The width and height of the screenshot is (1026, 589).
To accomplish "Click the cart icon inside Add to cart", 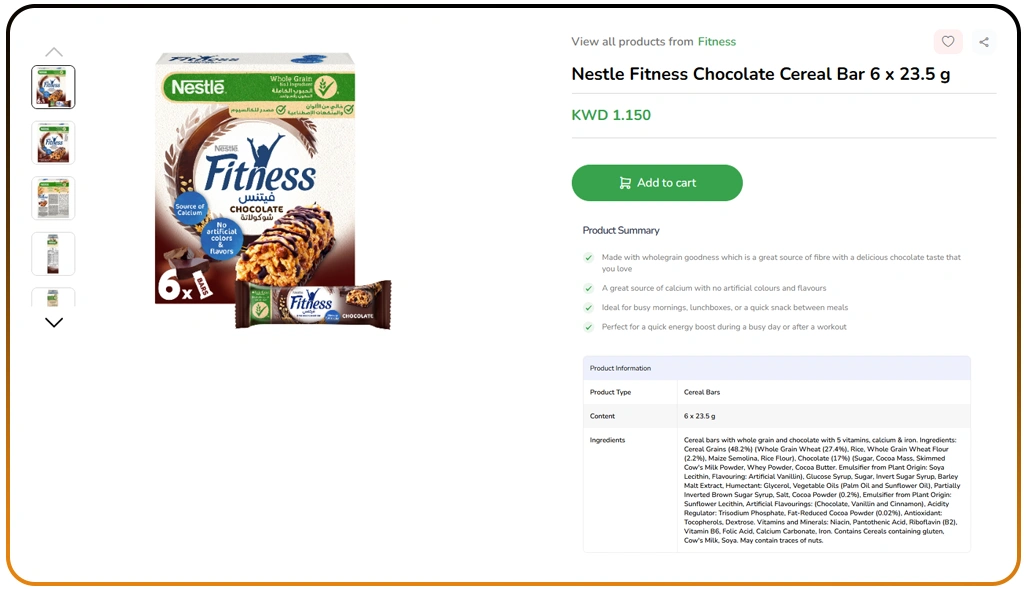I will (625, 183).
